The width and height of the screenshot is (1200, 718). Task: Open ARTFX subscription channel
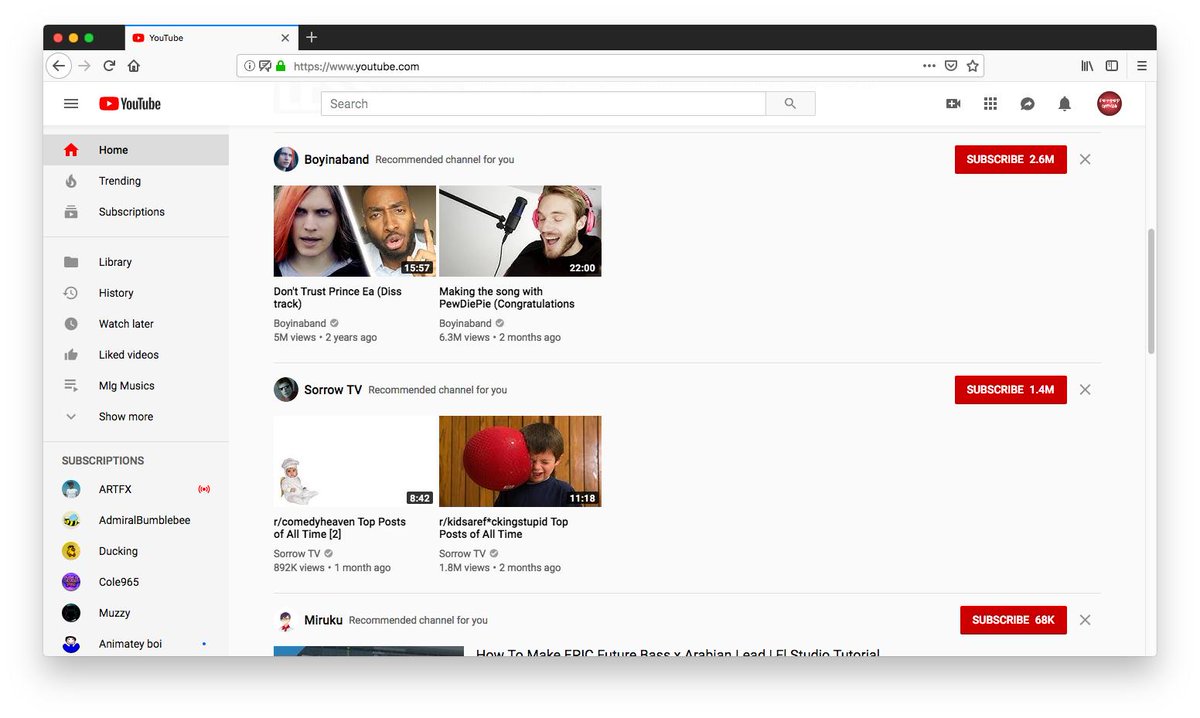click(136, 489)
